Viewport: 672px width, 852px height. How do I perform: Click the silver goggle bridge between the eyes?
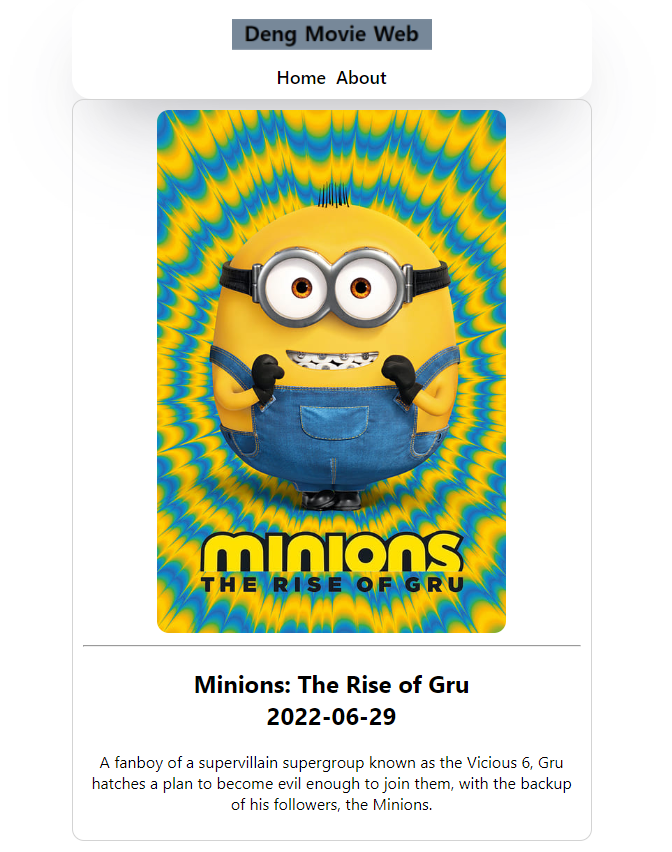[331, 284]
